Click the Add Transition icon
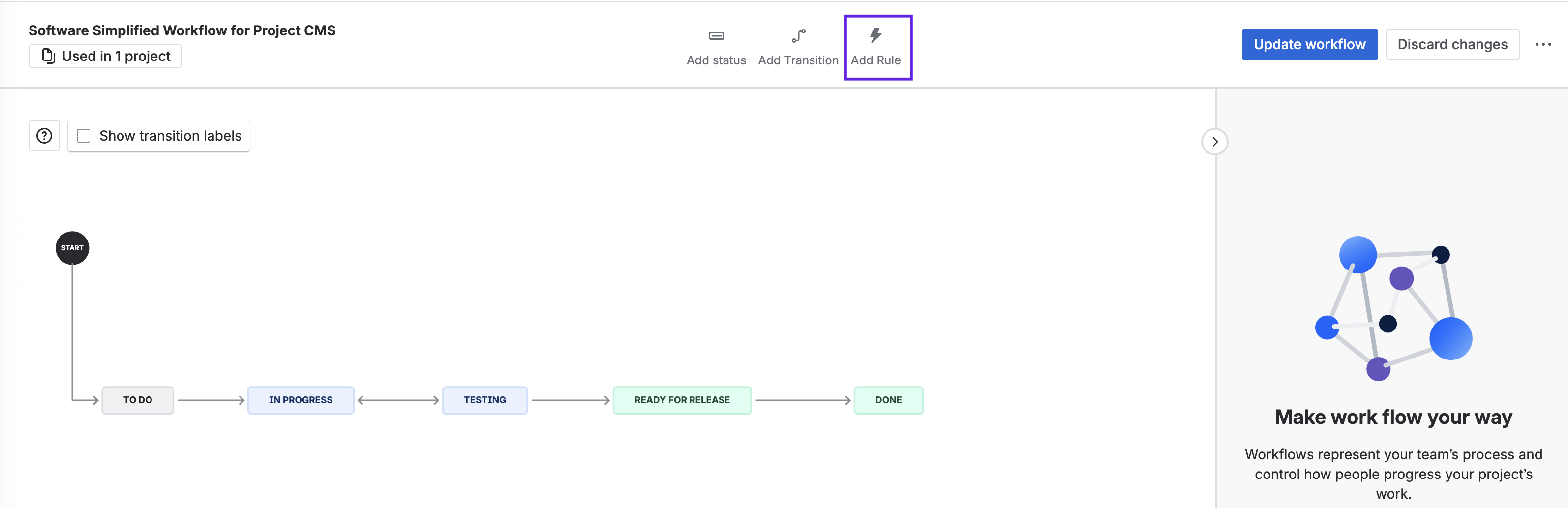Image resolution: width=1568 pixels, height=508 pixels. [798, 36]
